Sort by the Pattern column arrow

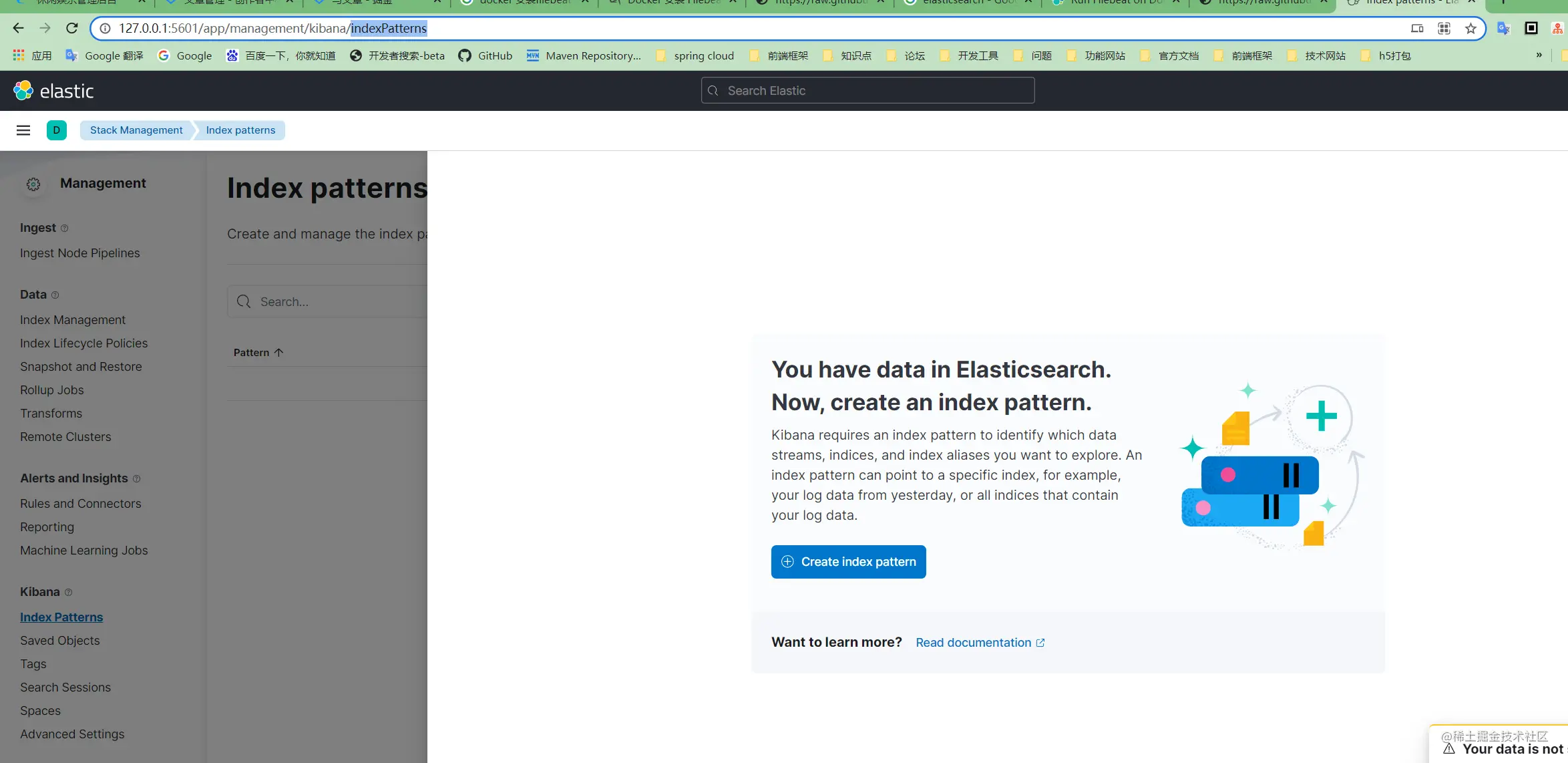(x=279, y=353)
